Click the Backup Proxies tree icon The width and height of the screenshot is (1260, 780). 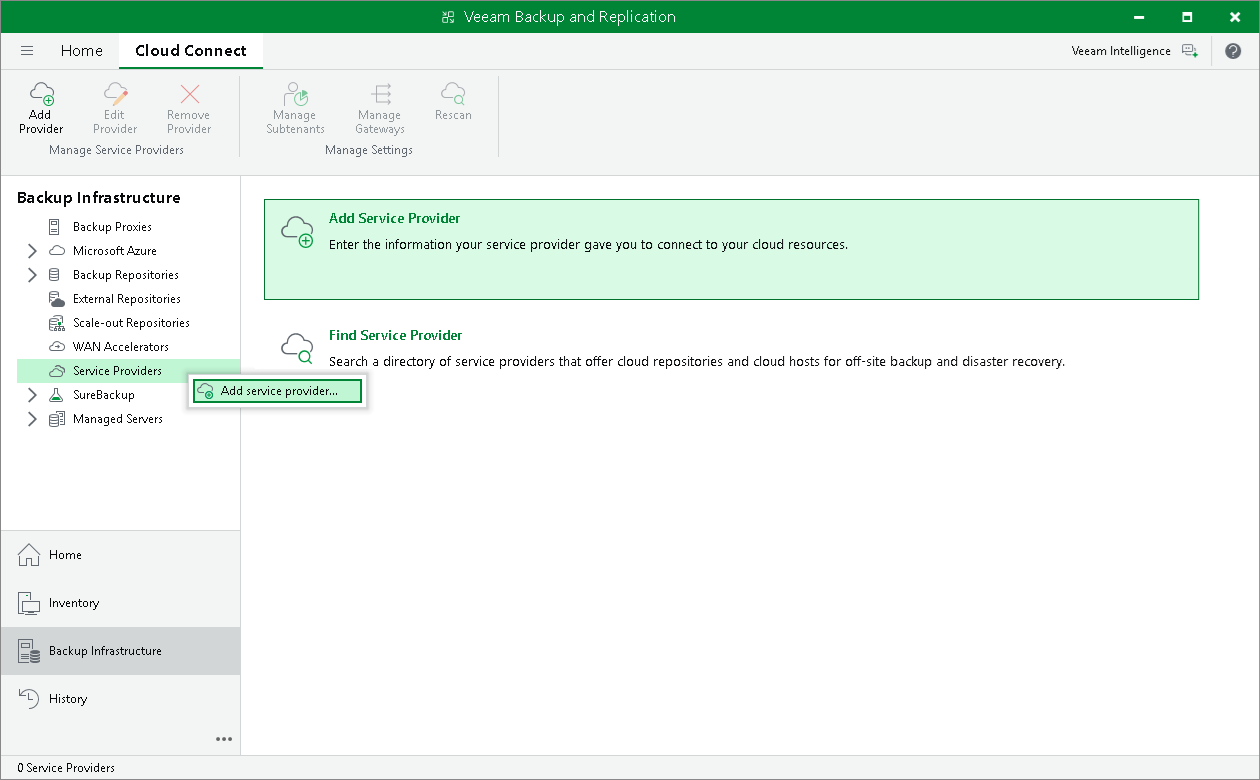click(55, 227)
